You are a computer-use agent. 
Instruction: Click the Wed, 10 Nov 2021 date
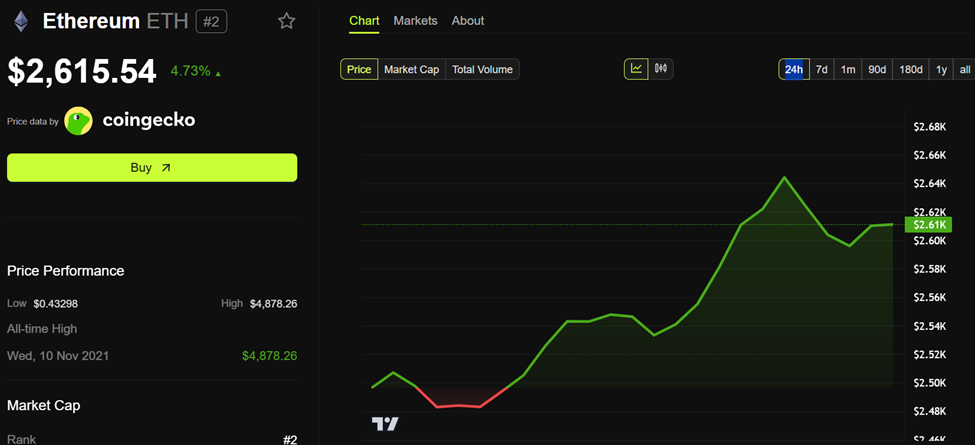pyautogui.click(x=58, y=356)
